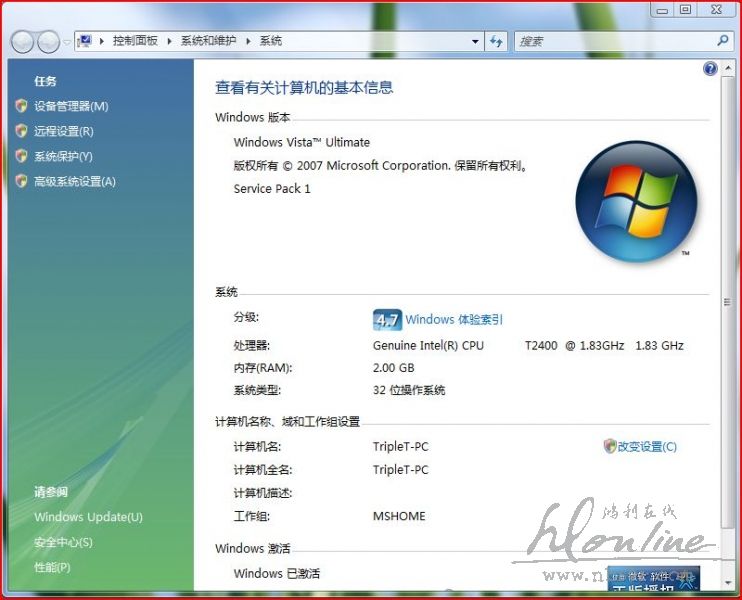This screenshot has width=742, height=600.
Task: Select the MSHOME workgroup value
Action: [x=399, y=516]
